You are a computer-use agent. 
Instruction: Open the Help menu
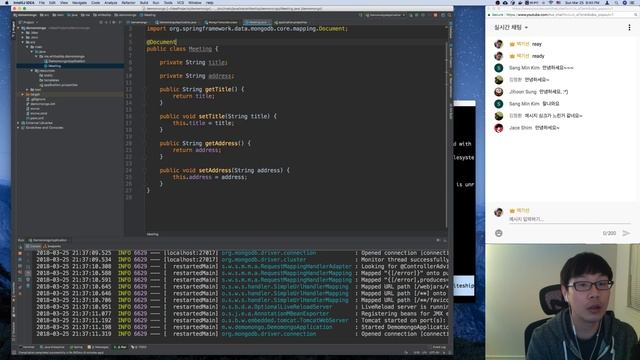click(209, 2)
